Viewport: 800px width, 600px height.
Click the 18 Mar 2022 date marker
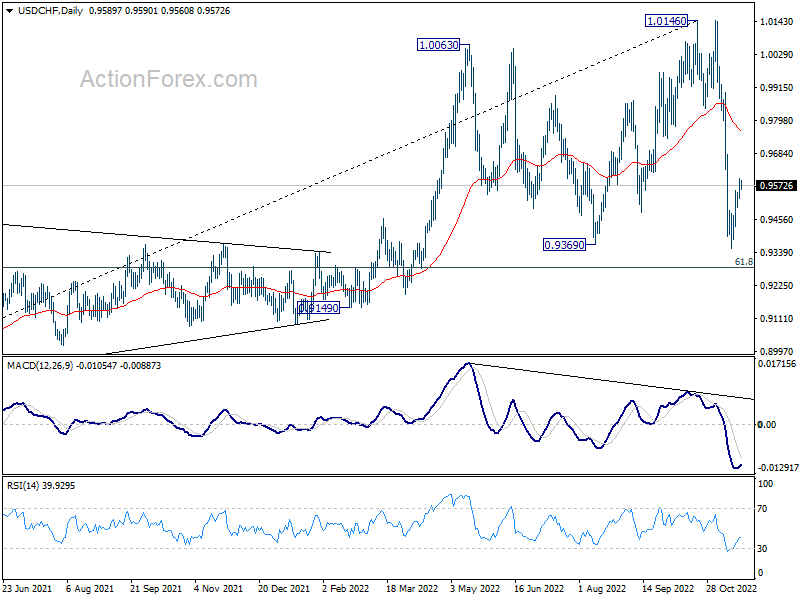point(412,588)
